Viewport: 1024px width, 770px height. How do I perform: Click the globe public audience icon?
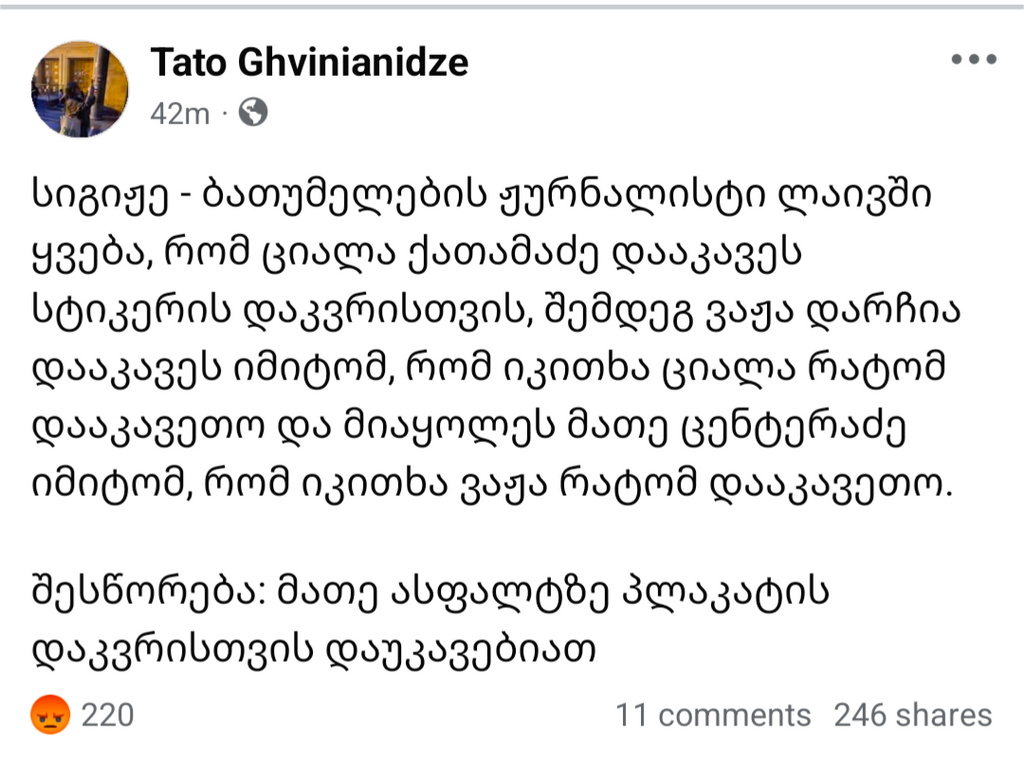tap(253, 112)
